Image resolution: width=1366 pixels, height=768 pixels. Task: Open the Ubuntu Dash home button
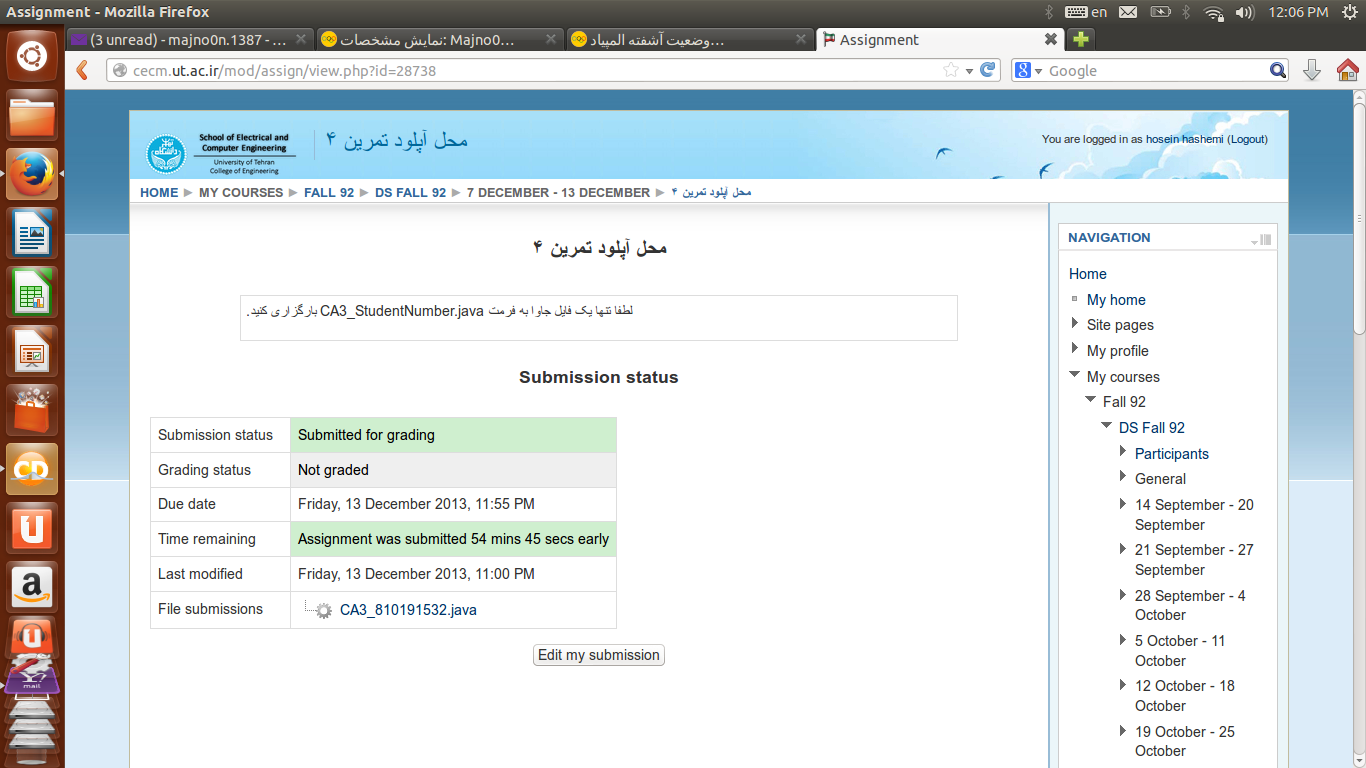click(32, 55)
